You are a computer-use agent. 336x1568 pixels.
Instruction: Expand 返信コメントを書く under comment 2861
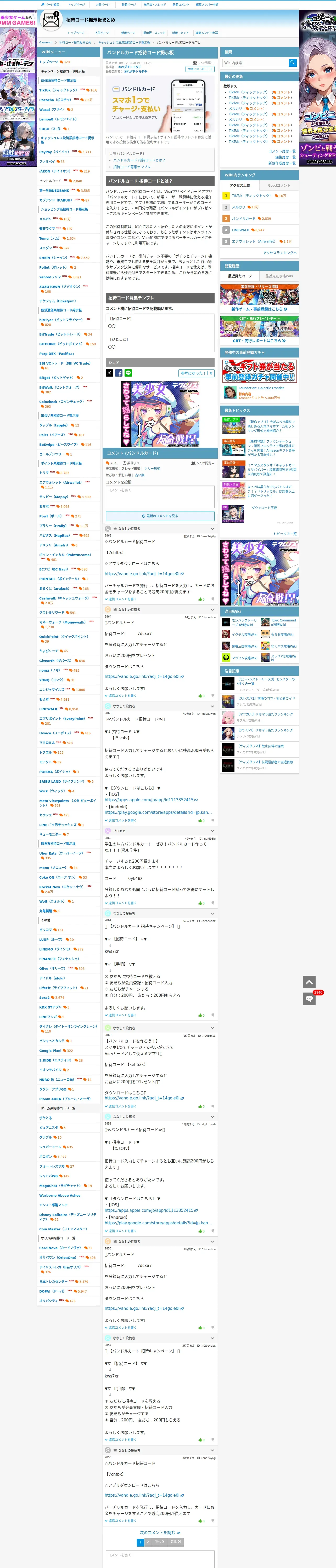(121, 1015)
